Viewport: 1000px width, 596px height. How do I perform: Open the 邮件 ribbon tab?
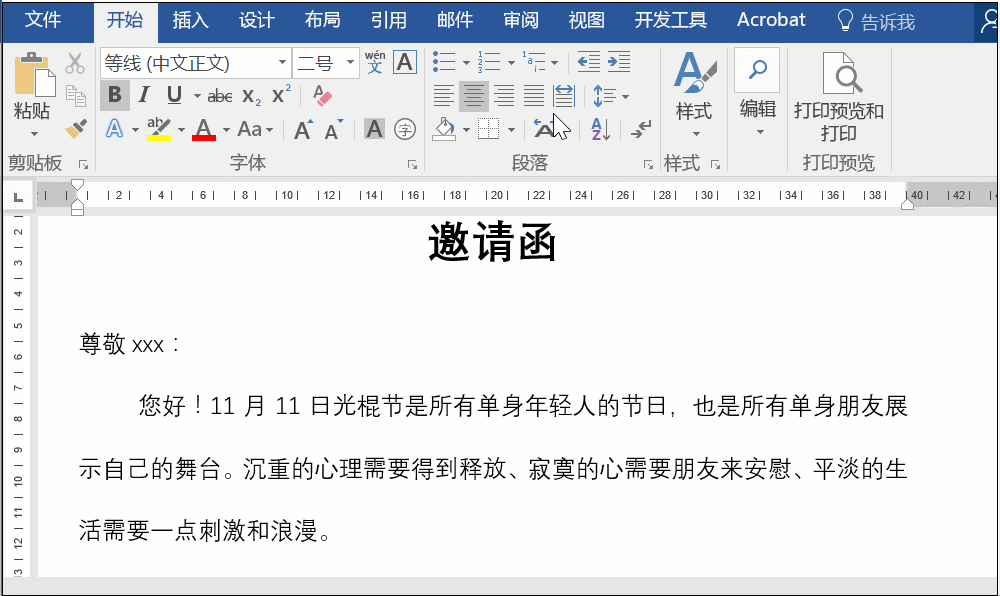tap(455, 18)
